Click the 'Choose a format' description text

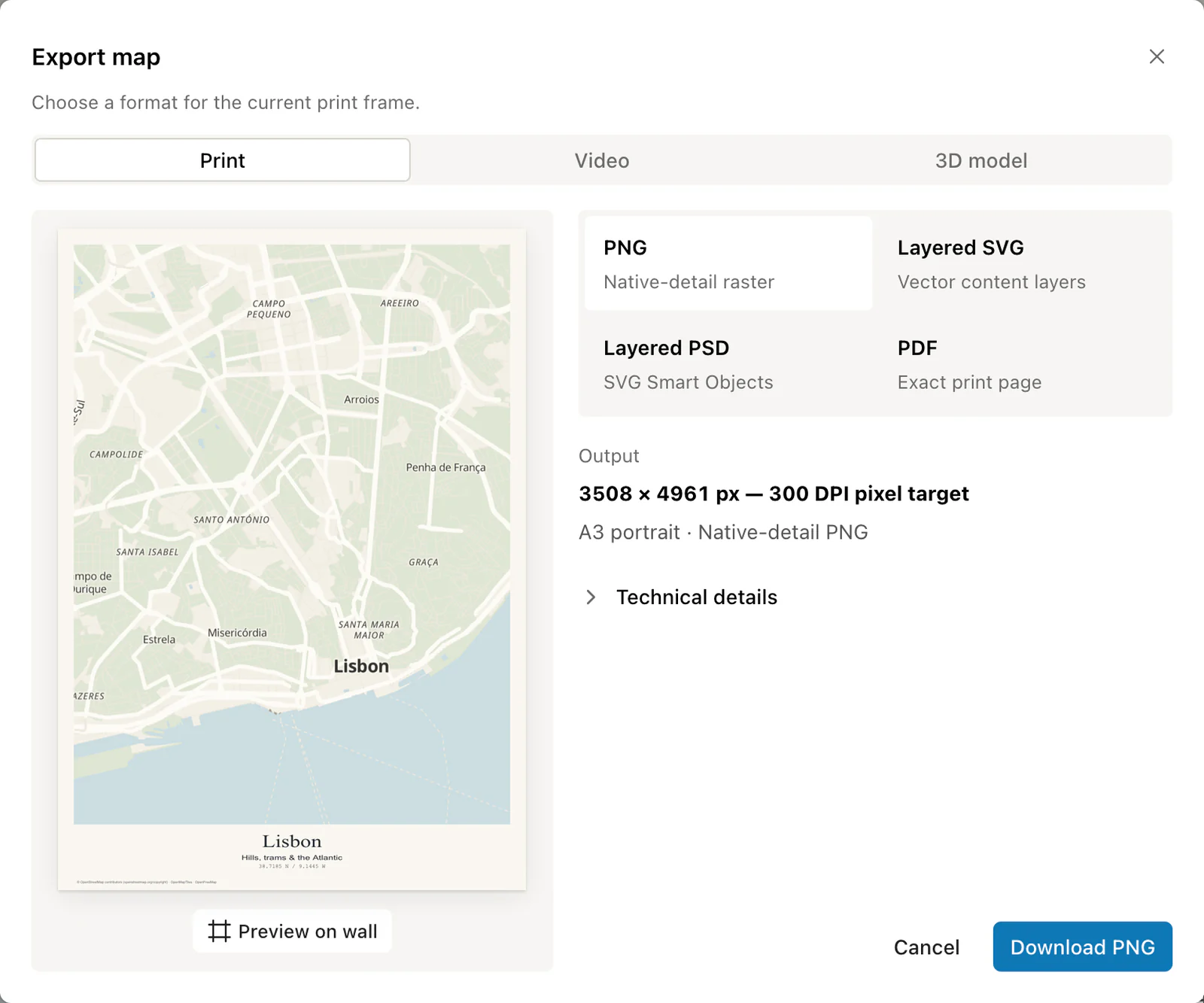[x=226, y=102]
